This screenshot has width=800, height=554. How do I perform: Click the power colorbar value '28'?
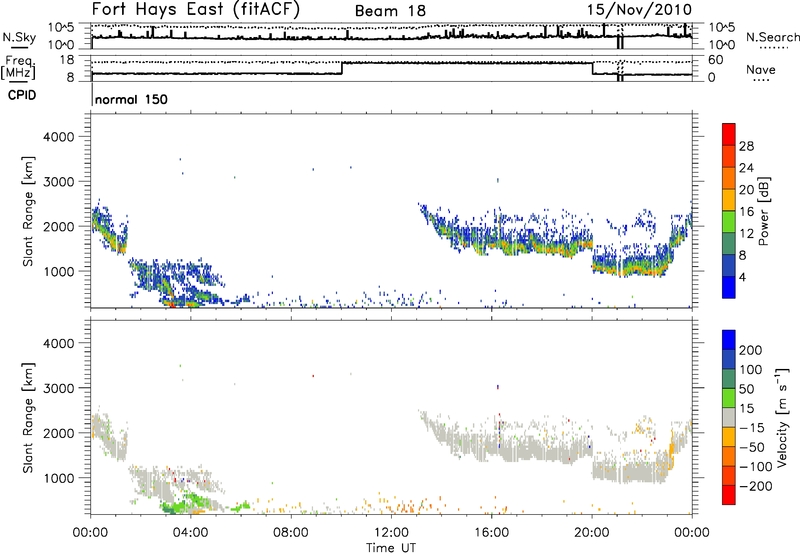pyautogui.click(x=746, y=146)
